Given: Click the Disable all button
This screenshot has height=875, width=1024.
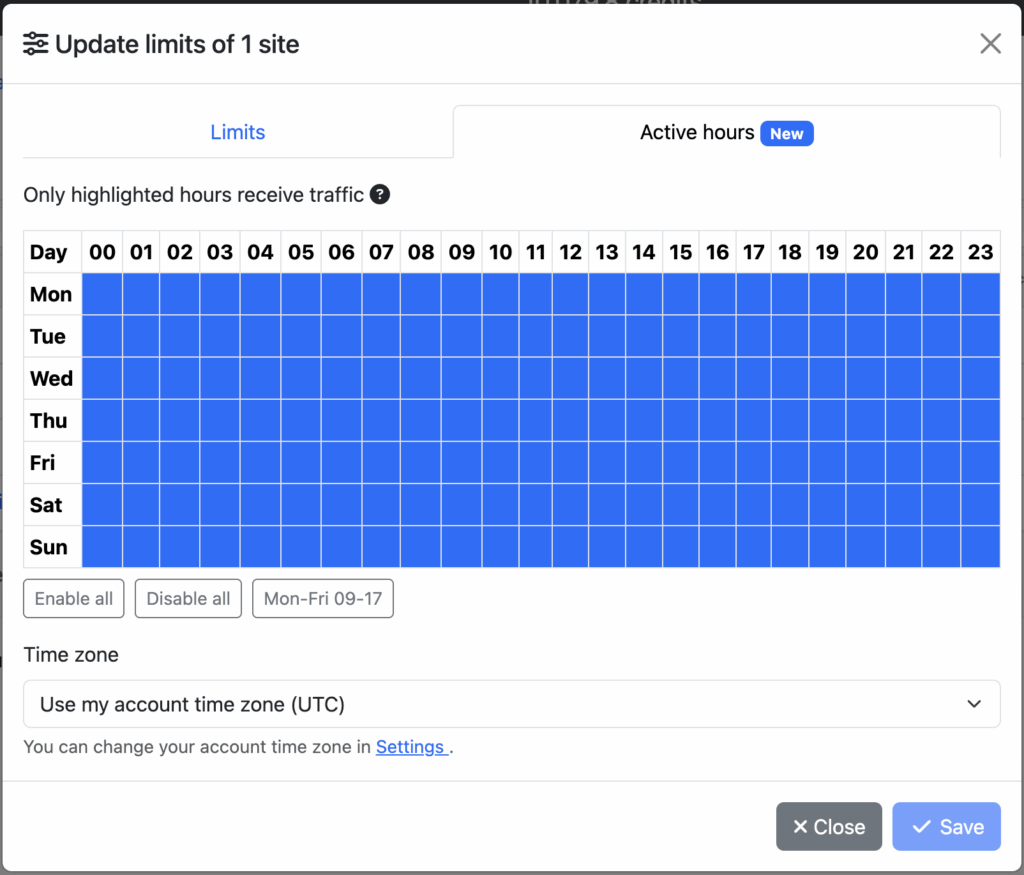Looking at the screenshot, I should coord(188,598).
